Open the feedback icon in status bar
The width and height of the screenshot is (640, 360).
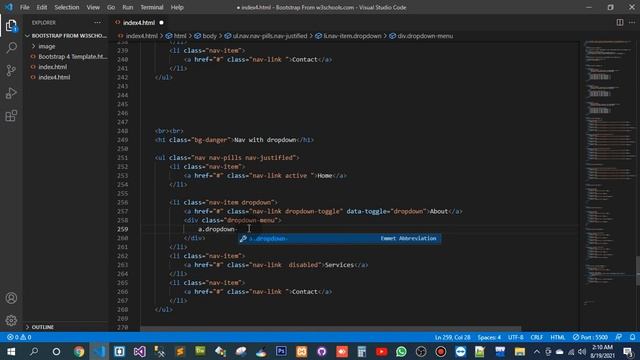[619, 337]
